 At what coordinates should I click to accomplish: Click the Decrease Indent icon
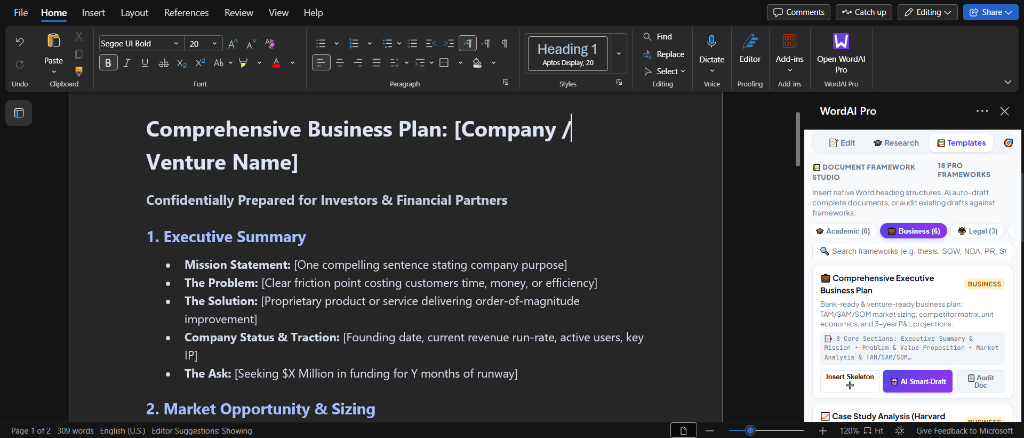click(430, 44)
